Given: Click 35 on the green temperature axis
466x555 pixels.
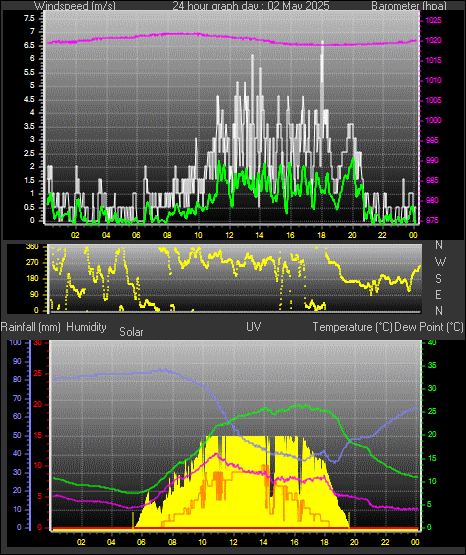Looking at the screenshot, I should click(x=432, y=365).
